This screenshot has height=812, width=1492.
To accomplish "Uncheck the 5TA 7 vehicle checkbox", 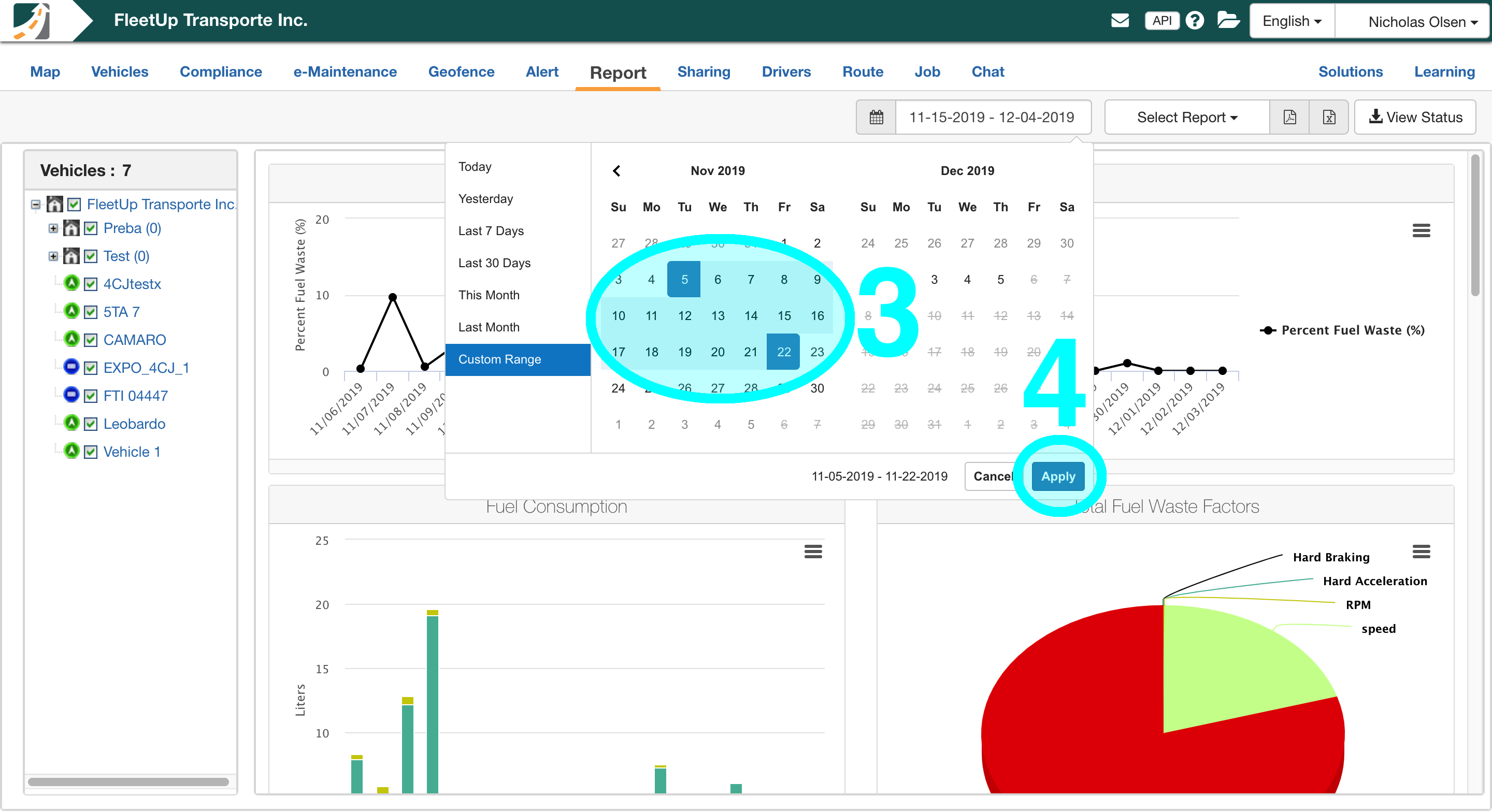I will (x=90, y=312).
